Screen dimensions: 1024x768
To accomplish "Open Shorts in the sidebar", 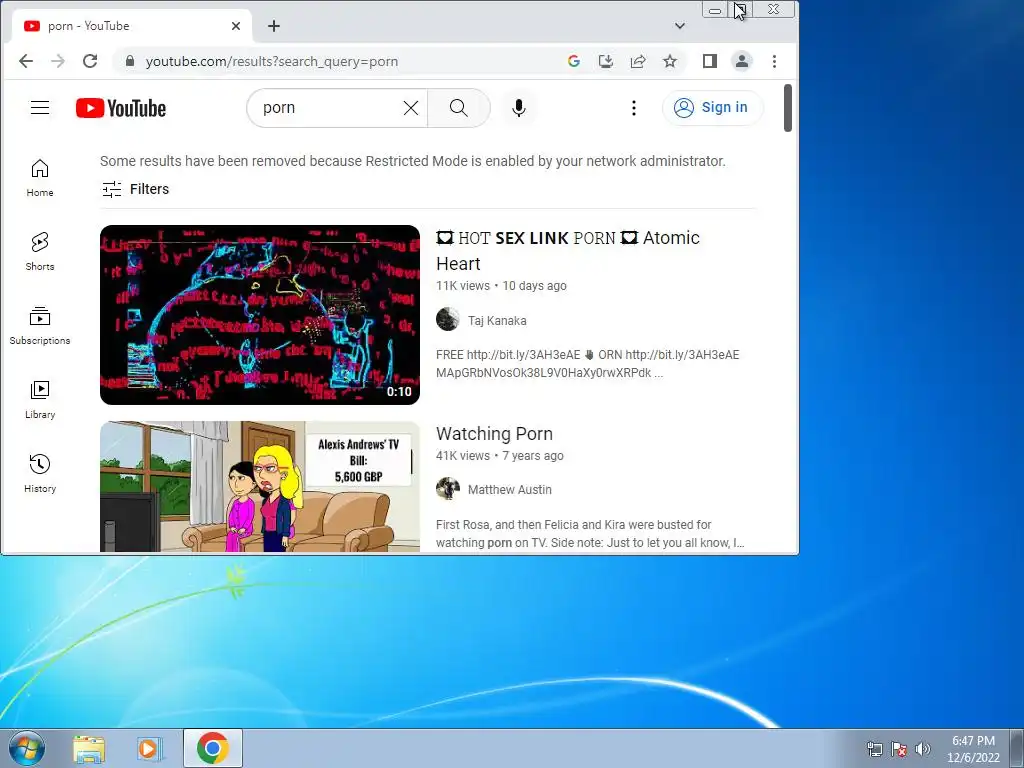I will 40,251.
